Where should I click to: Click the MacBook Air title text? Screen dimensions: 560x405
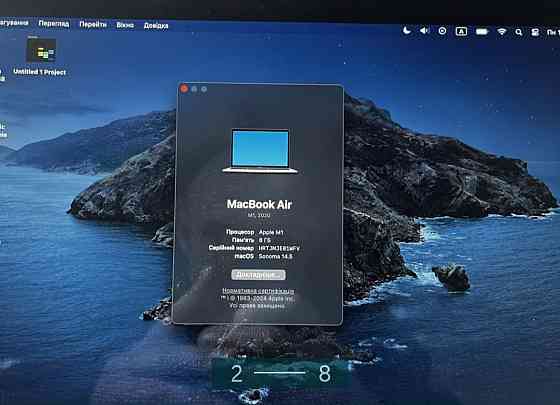click(x=259, y=204)
